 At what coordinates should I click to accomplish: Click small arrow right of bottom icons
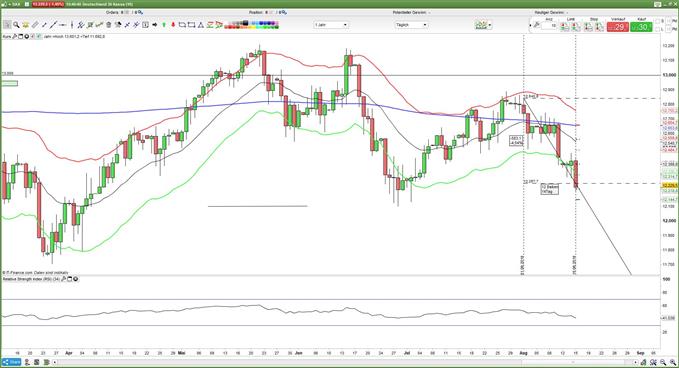(55, 362)
